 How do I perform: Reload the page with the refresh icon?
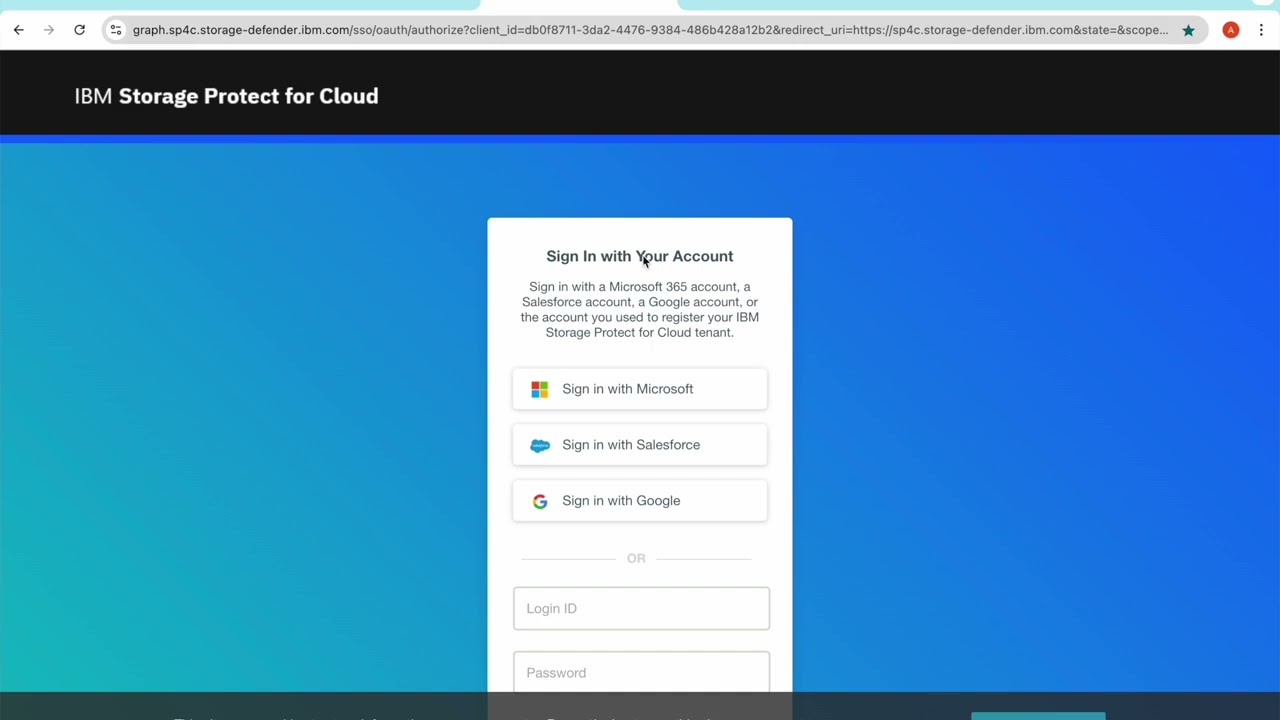click(79, 30)
